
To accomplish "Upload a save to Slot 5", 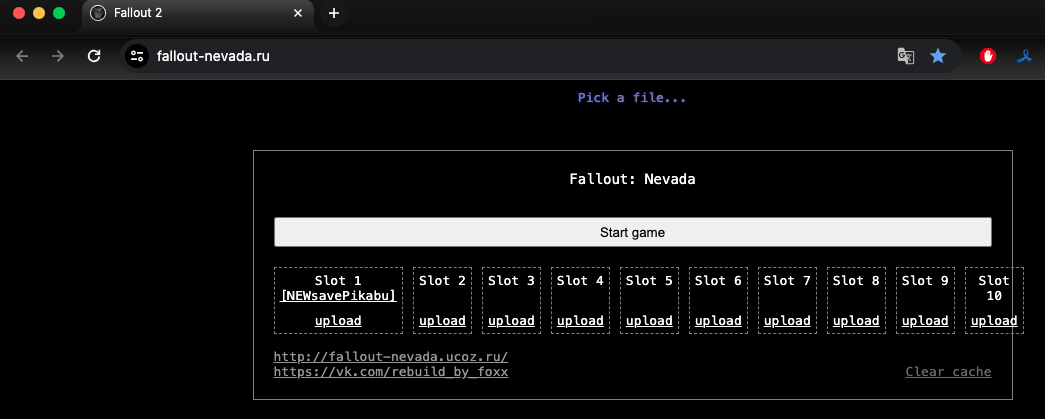I will (x=649, y=321).
